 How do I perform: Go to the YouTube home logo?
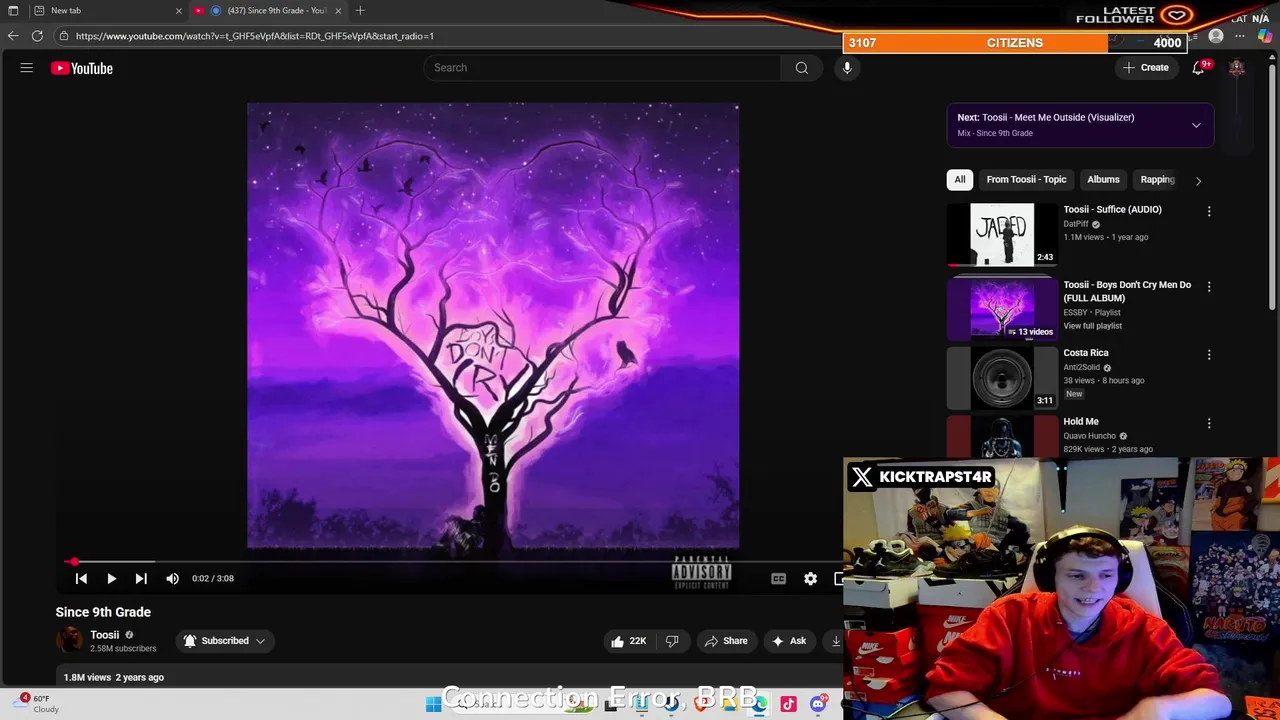pyautogui.click(x=82, y=68)
